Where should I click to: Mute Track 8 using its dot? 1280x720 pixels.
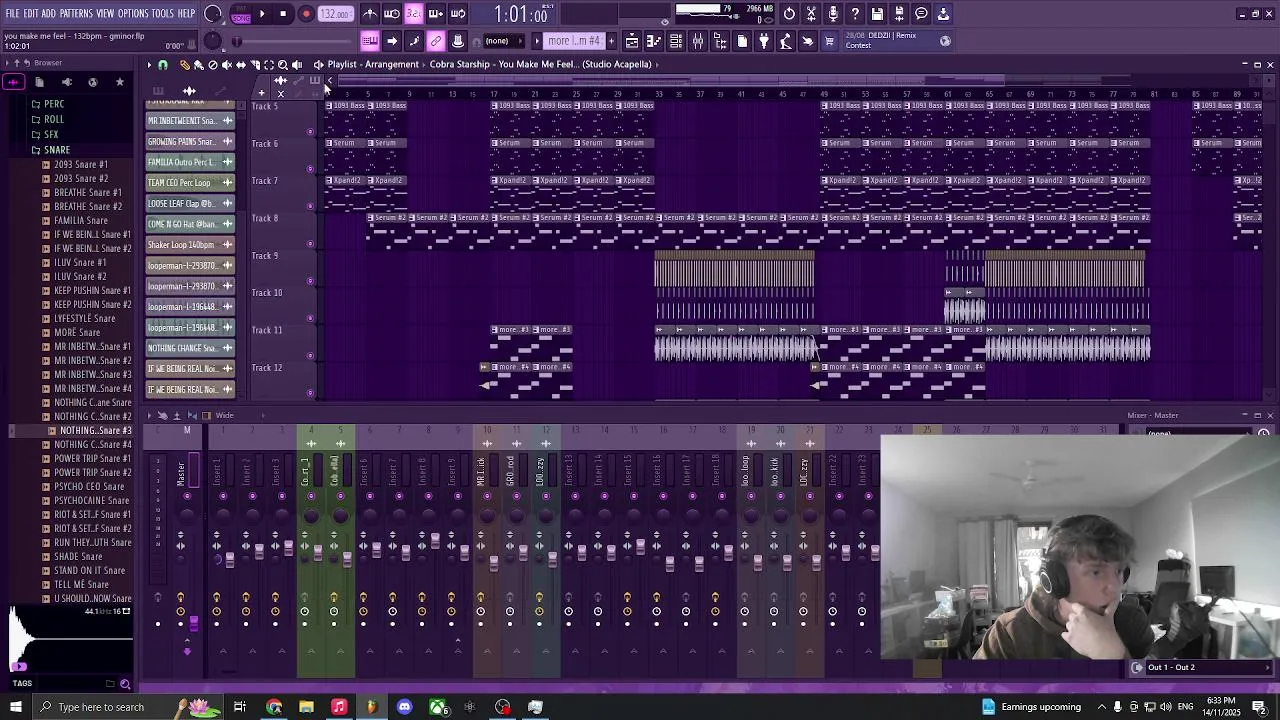coord(310,244)
